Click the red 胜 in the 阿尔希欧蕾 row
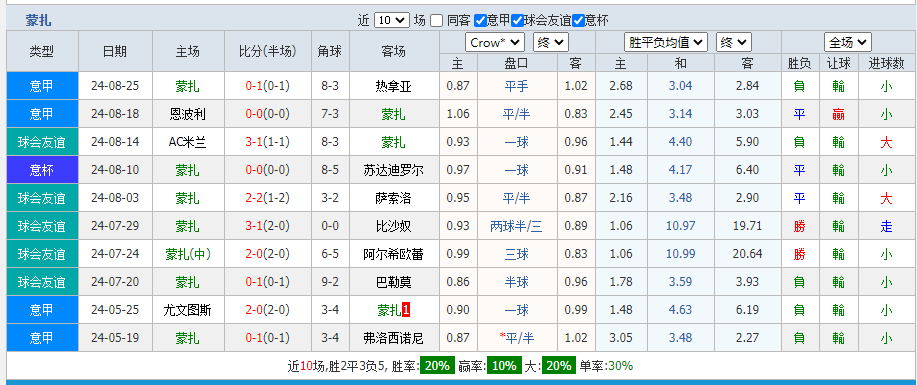 [x=799, y=255]
